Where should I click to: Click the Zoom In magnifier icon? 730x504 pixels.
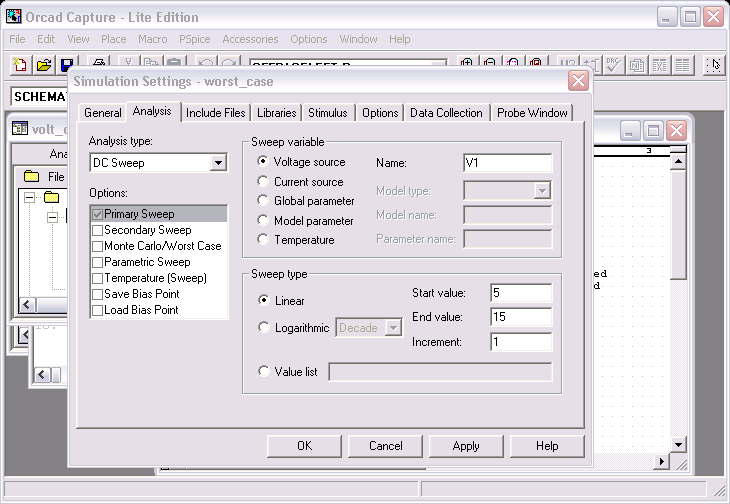click(467, 63)
